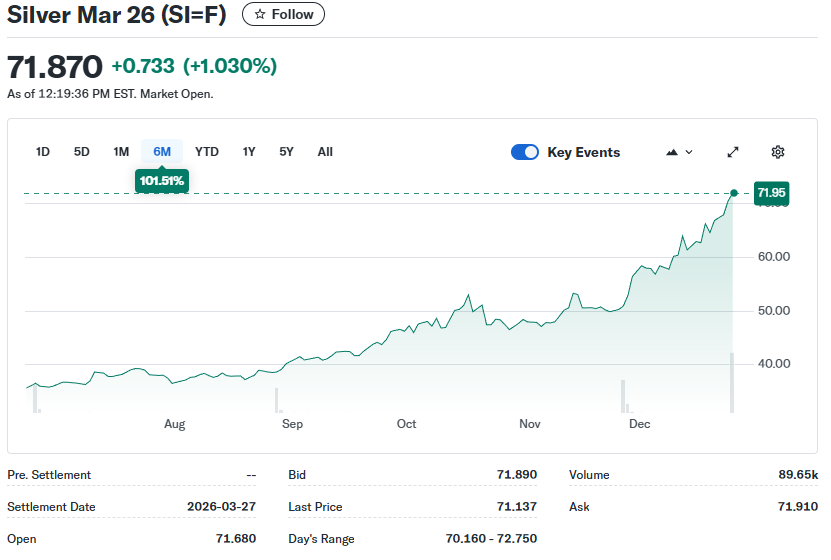The image size is (831, 560).
Task: Click the 101.51% change badge
Action: 162,181
